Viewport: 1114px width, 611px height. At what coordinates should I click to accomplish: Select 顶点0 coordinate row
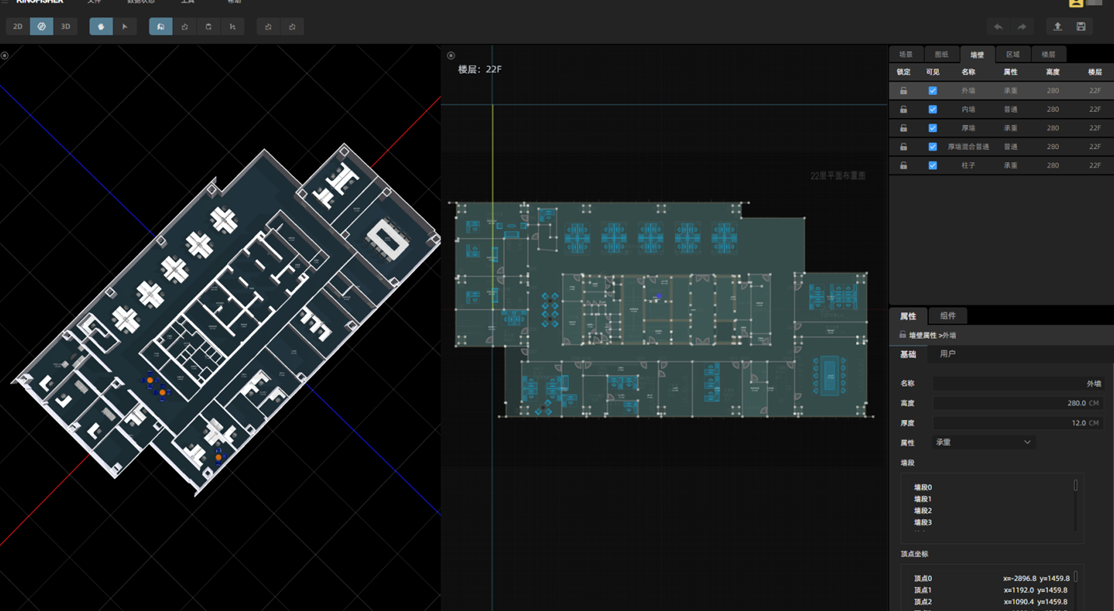991,578
